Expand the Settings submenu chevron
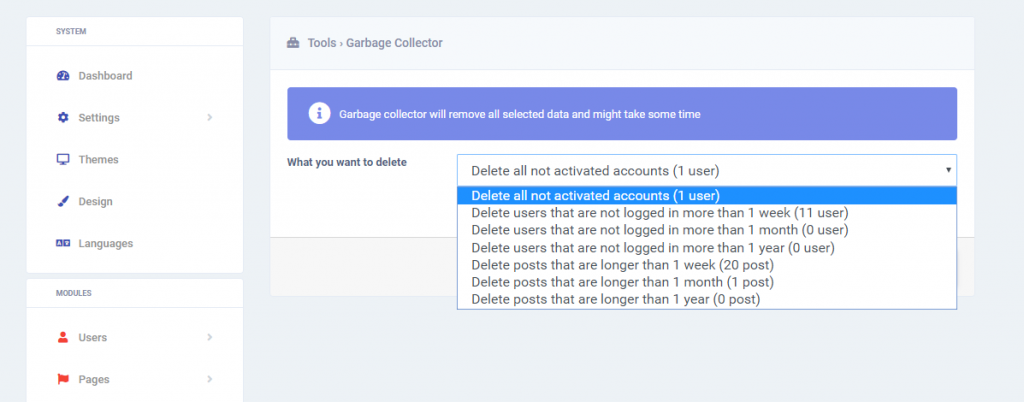1024x402 pixels. coord(210,117)
